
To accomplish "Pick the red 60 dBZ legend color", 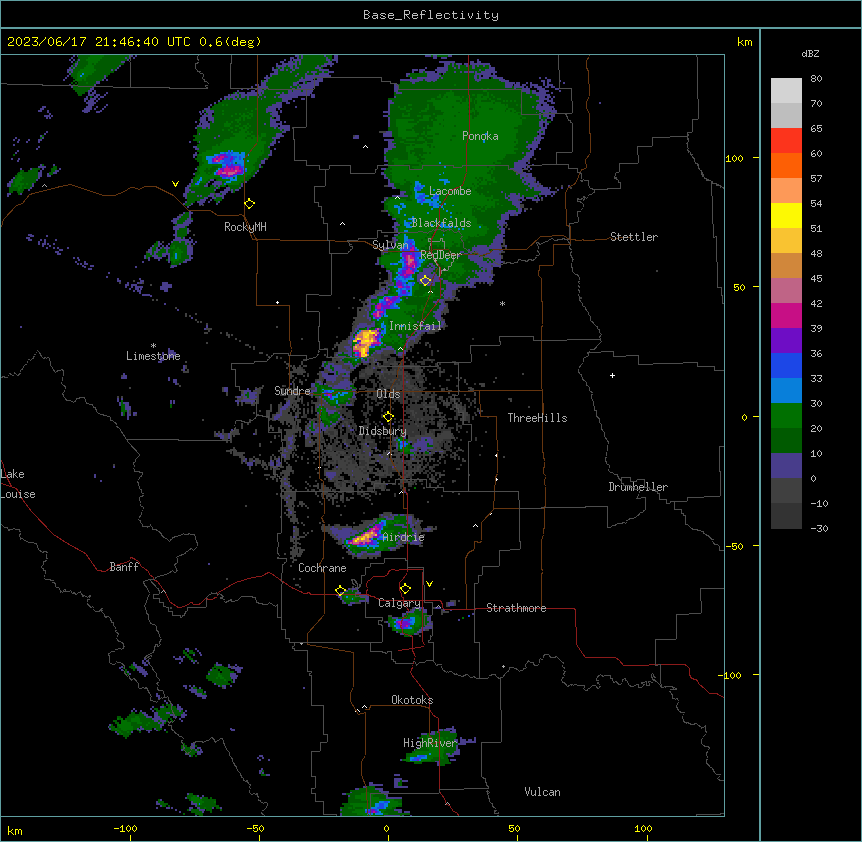I will click(x=786, y=141).
